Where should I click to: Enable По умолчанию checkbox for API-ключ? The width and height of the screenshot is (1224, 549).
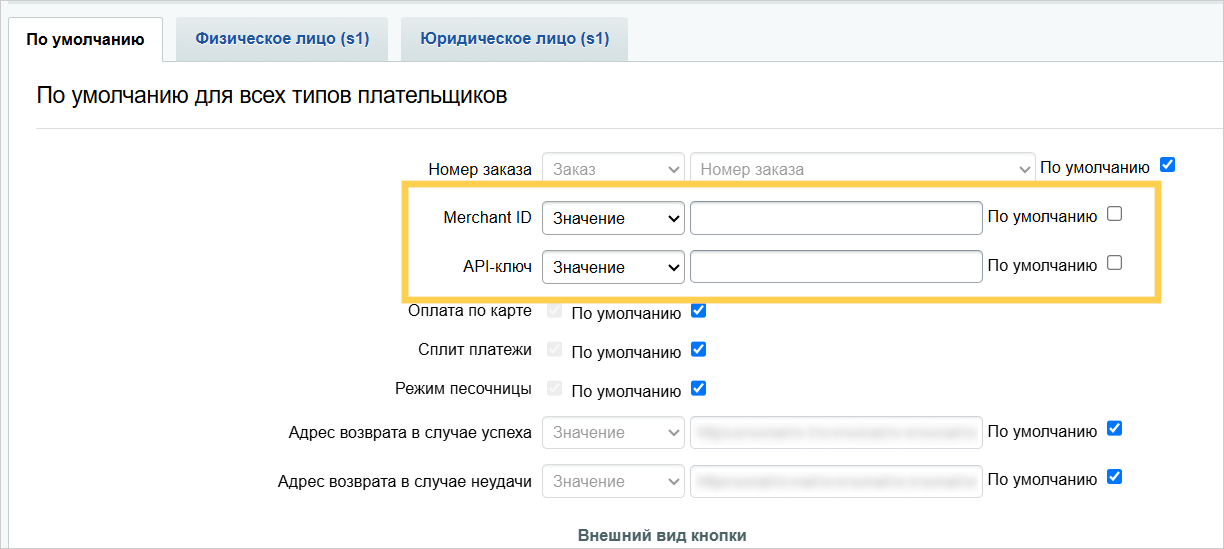[x=1115, y=263]
